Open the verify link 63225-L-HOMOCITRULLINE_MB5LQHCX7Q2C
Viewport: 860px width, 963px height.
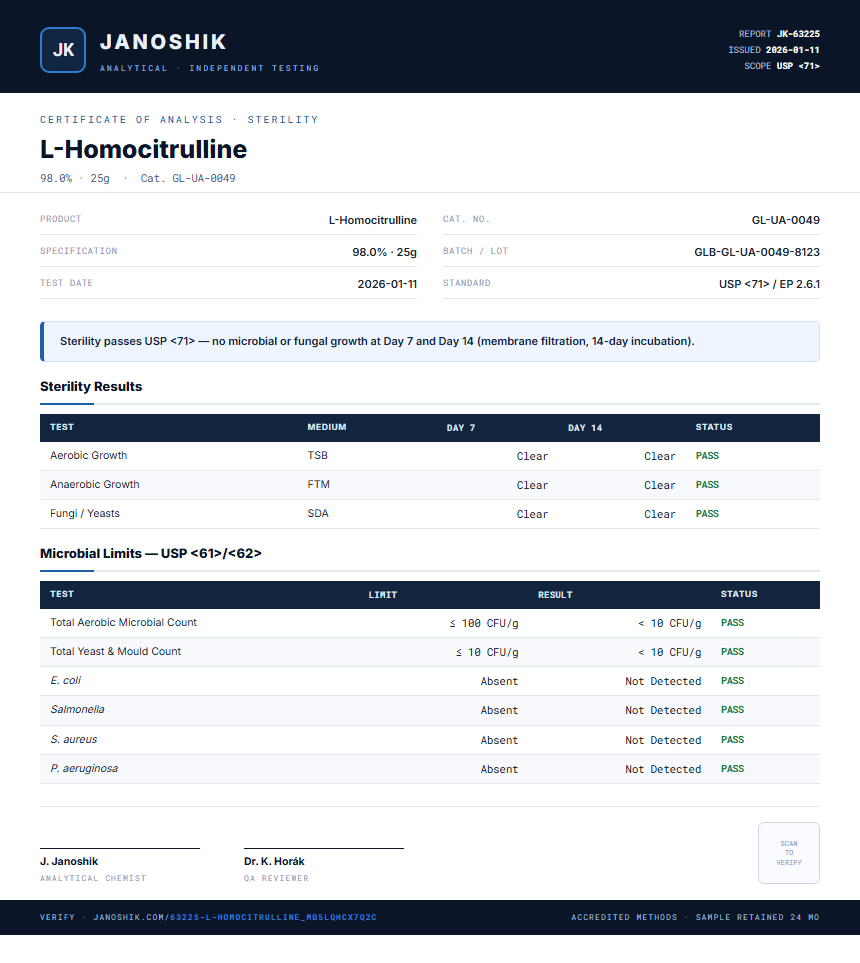pyautogui.click(x=273, y=917)
